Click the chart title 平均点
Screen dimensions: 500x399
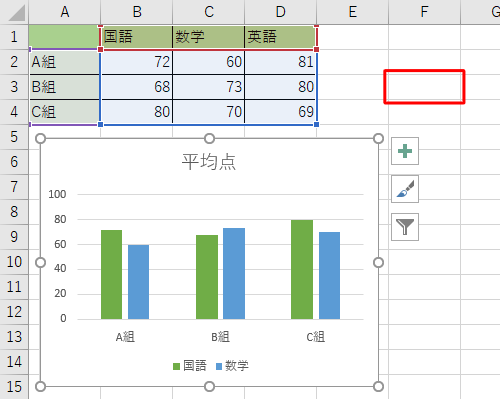tap(209, 162)
